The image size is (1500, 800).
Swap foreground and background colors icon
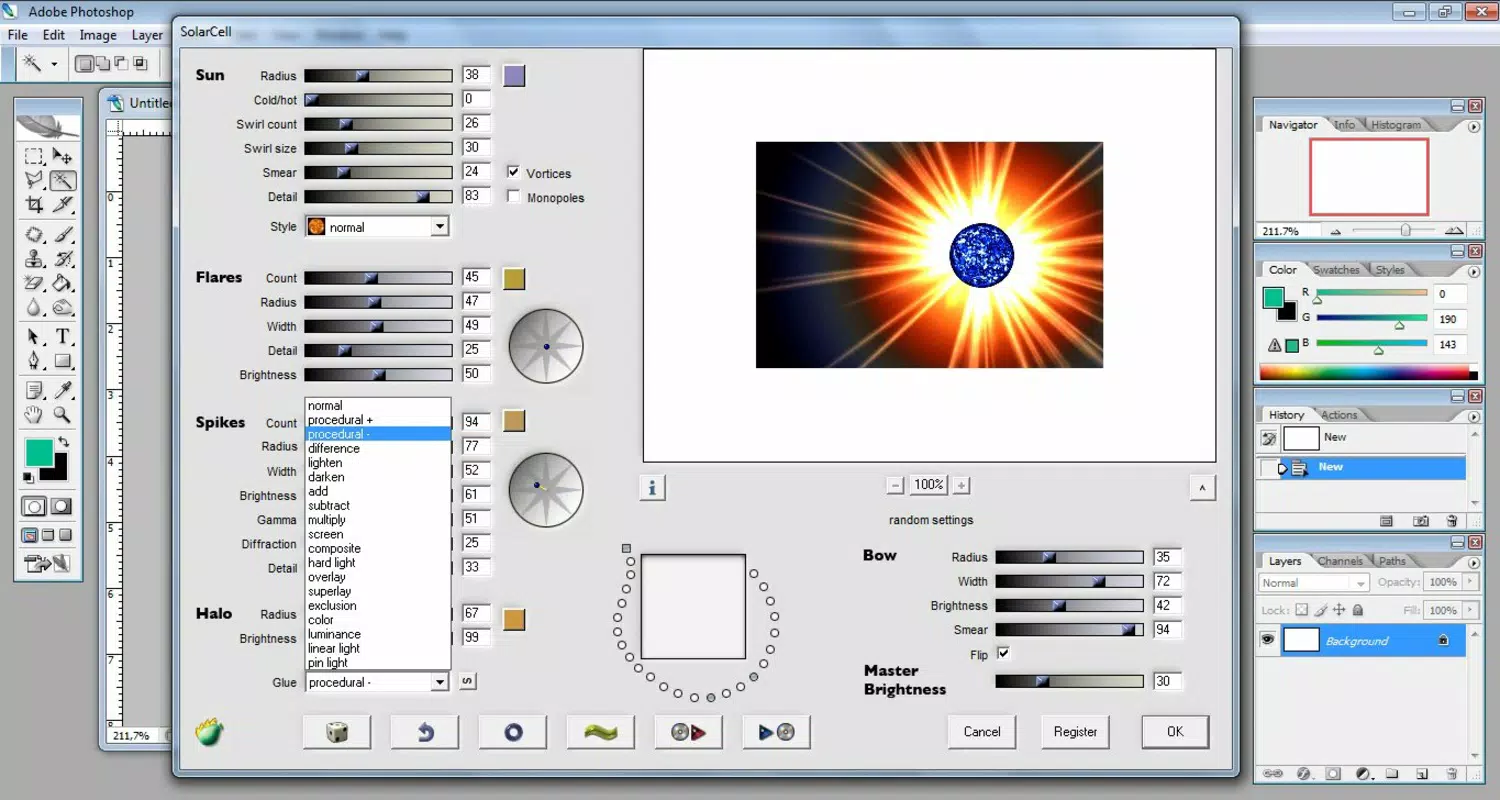pos(64,442)
